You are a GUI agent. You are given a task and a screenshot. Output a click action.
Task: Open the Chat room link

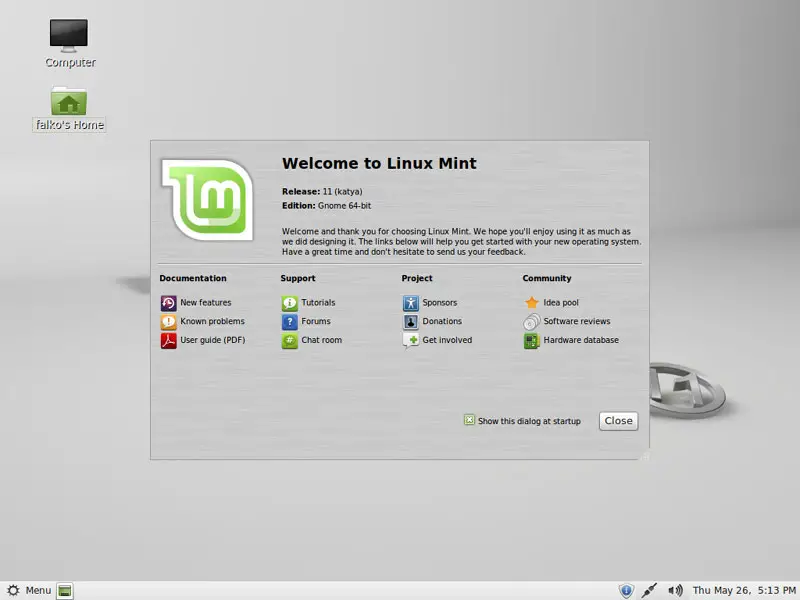tap(321, 340)
